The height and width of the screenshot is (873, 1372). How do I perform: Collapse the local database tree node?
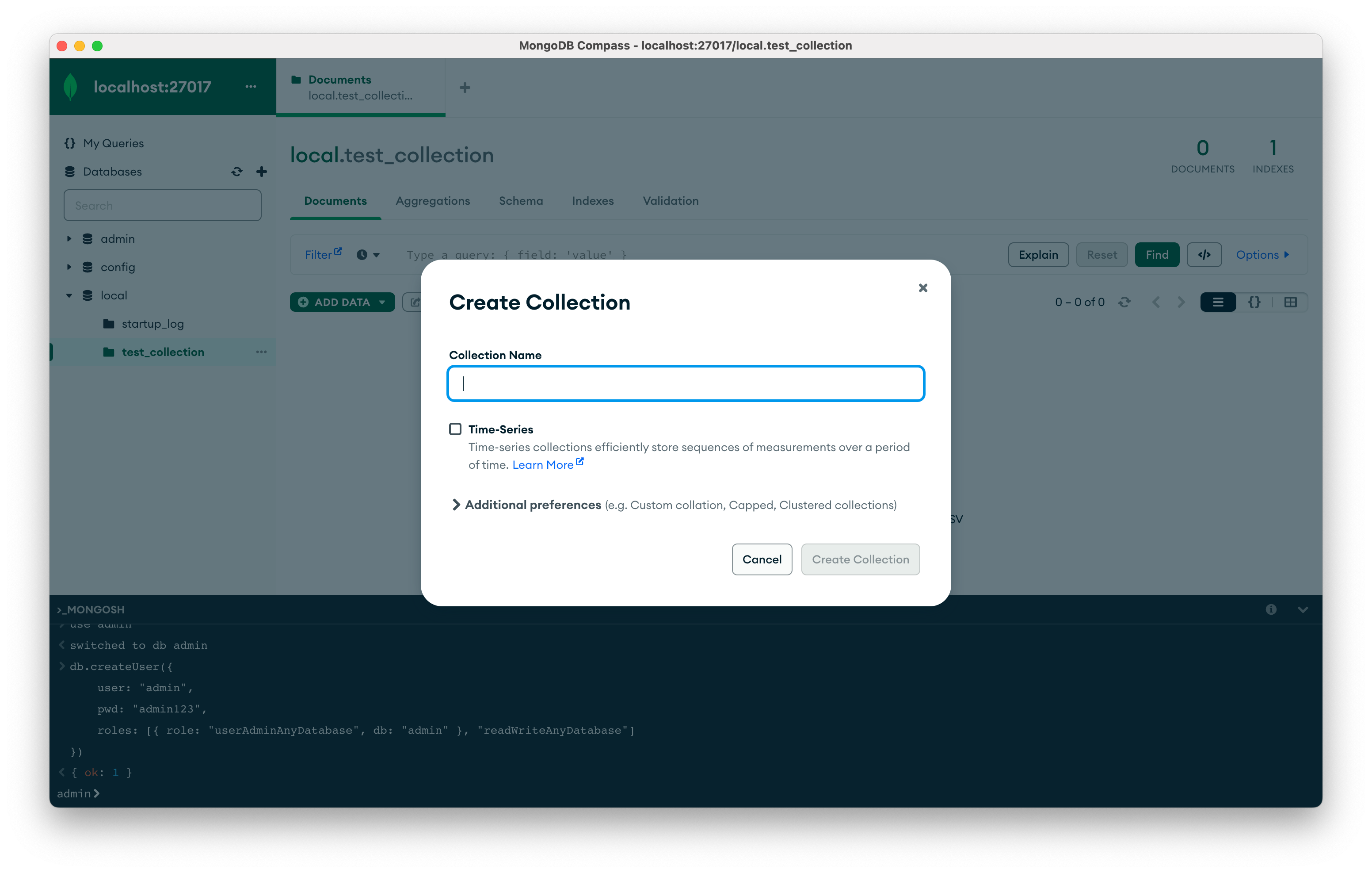click(x=69, y=295)
